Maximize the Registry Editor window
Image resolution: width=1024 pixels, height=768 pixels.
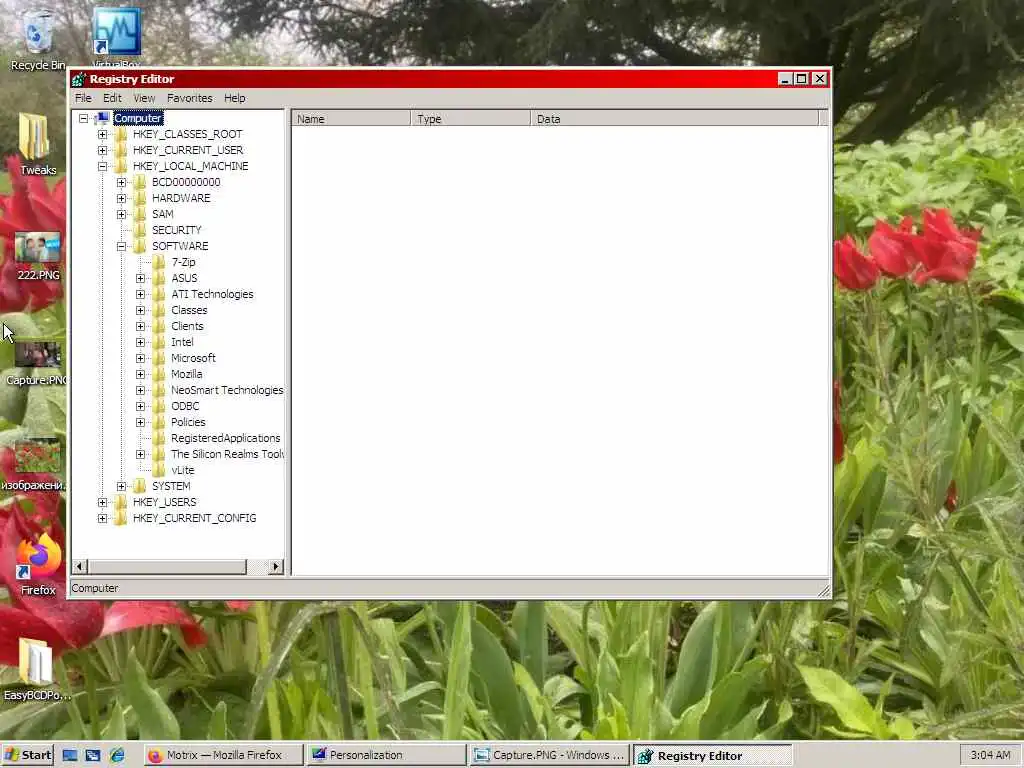802,79
